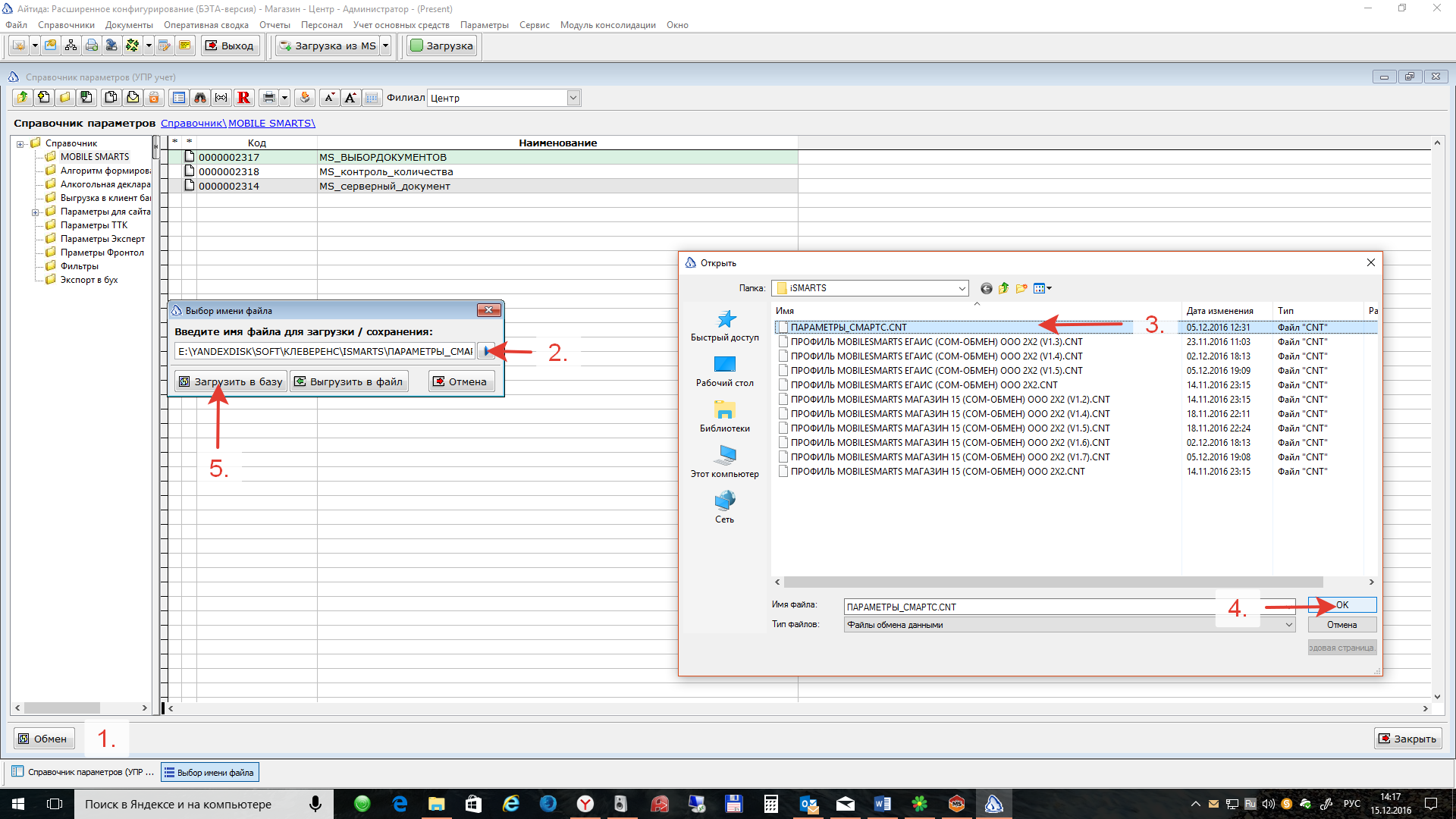Expand the Параметры для сайта tree node
This screenshot has width=1456, height=819.
[35, 212]
